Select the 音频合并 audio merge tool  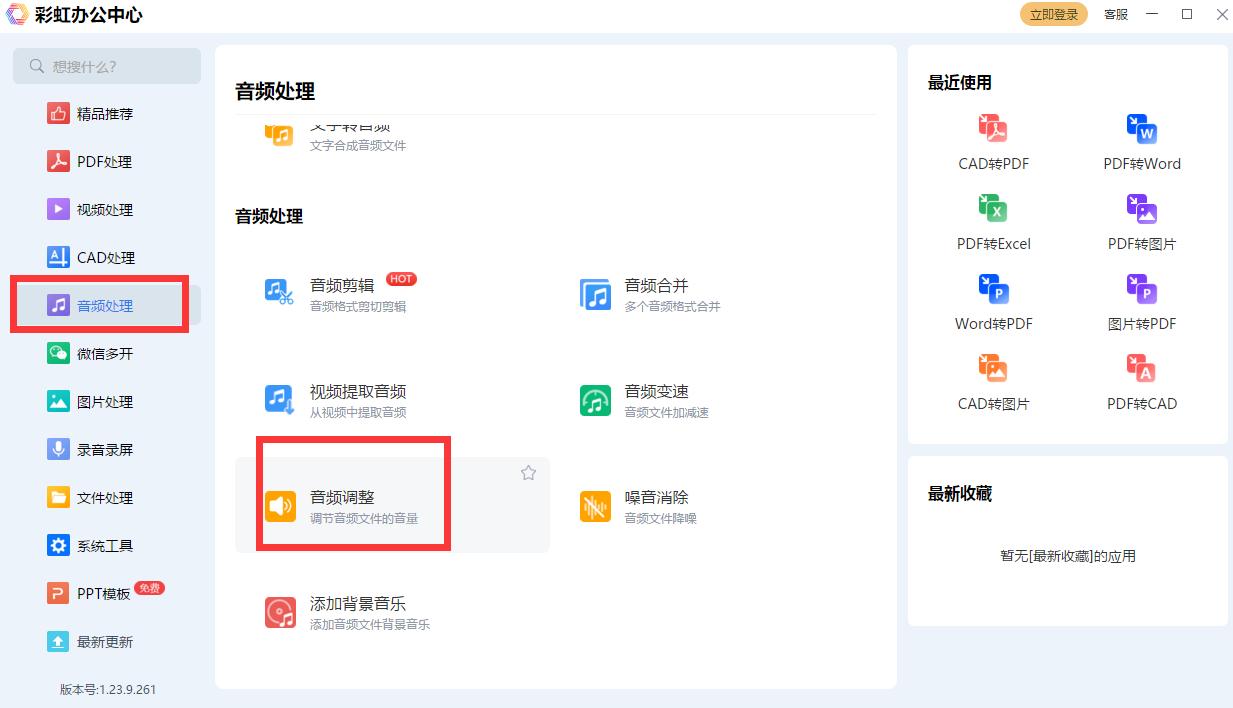(656, 293)
